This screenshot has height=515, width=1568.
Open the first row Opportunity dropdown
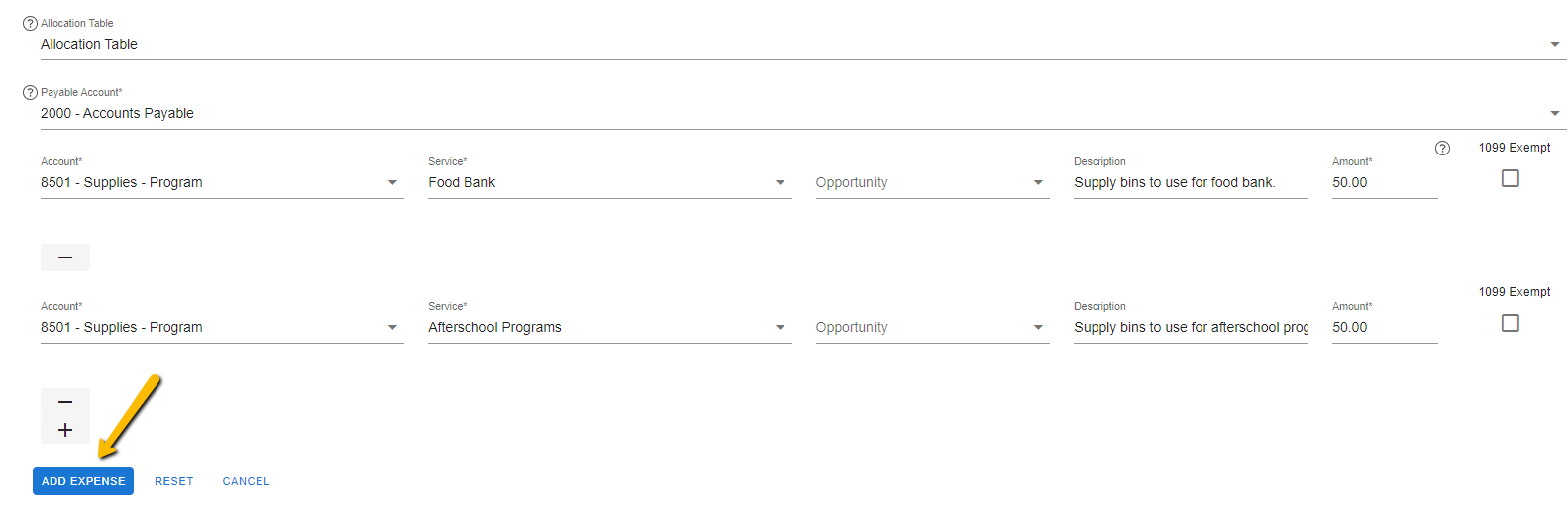[933, 182]
